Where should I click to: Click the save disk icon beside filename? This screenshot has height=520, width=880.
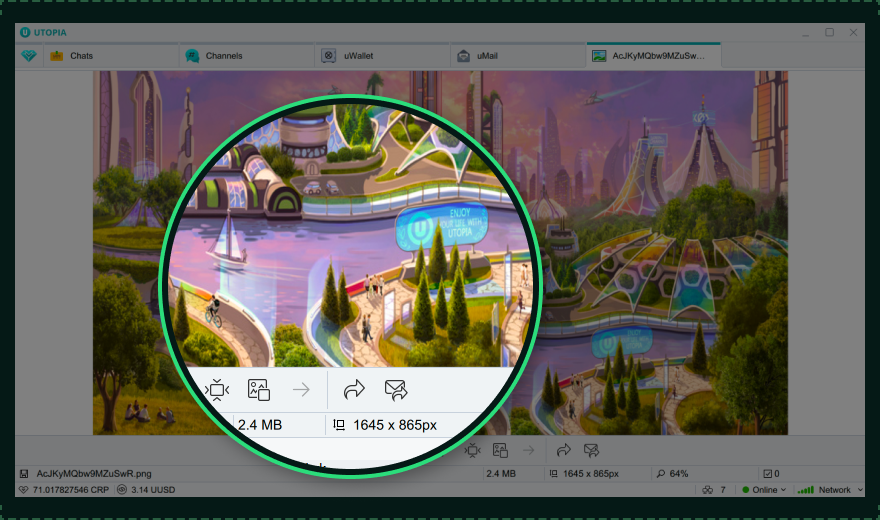[24, 473]
